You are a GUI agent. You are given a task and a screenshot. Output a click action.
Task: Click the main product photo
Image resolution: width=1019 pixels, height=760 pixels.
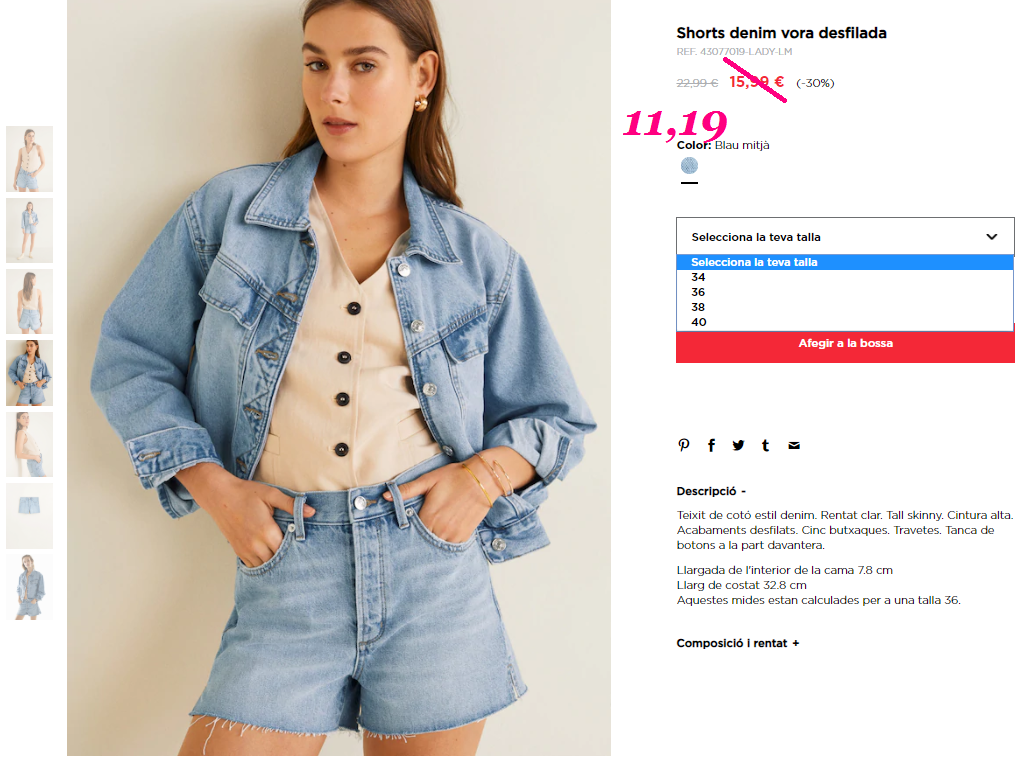pyautogui.click(x=339, y=378)
